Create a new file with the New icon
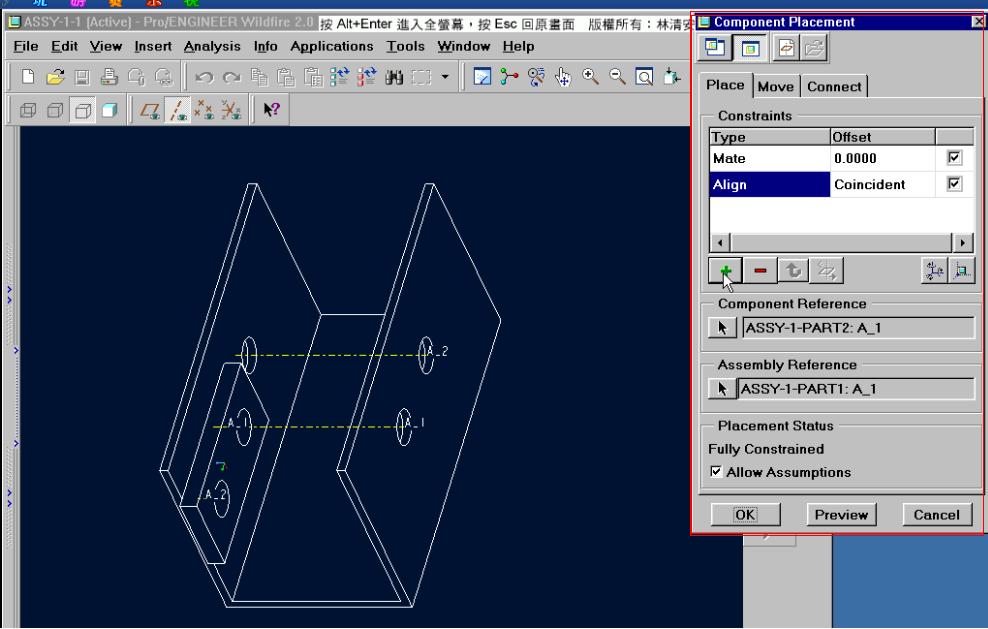 [x=28, y=77]
